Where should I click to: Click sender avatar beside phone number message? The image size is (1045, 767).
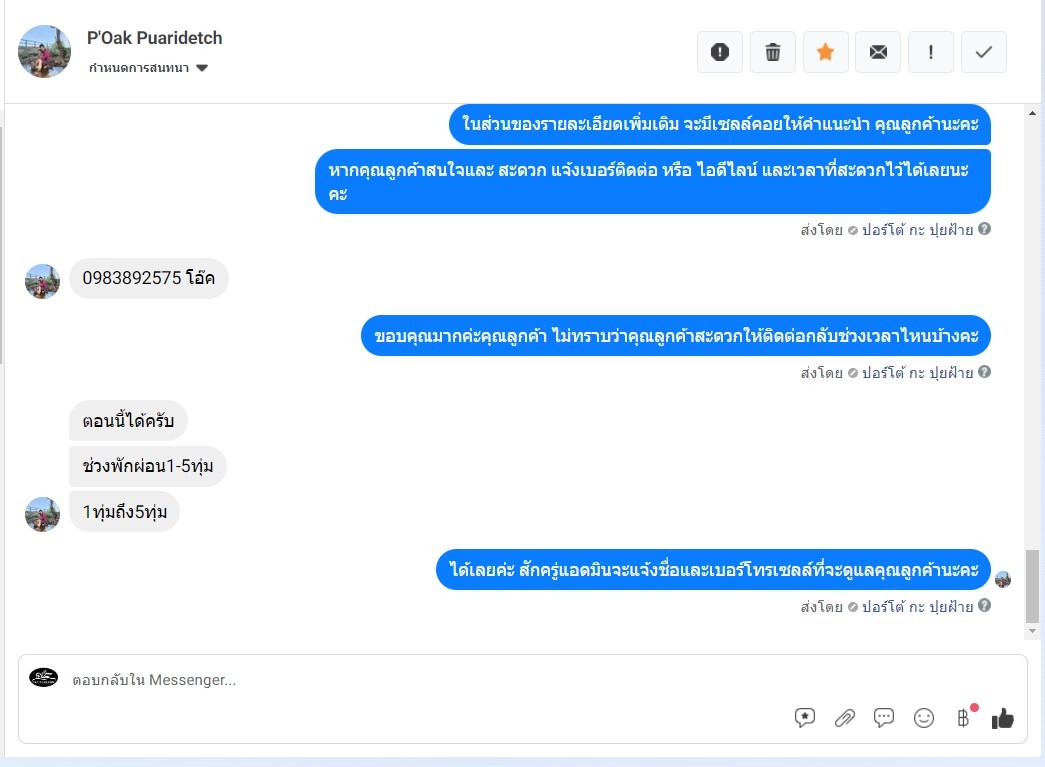pos(42,281)
